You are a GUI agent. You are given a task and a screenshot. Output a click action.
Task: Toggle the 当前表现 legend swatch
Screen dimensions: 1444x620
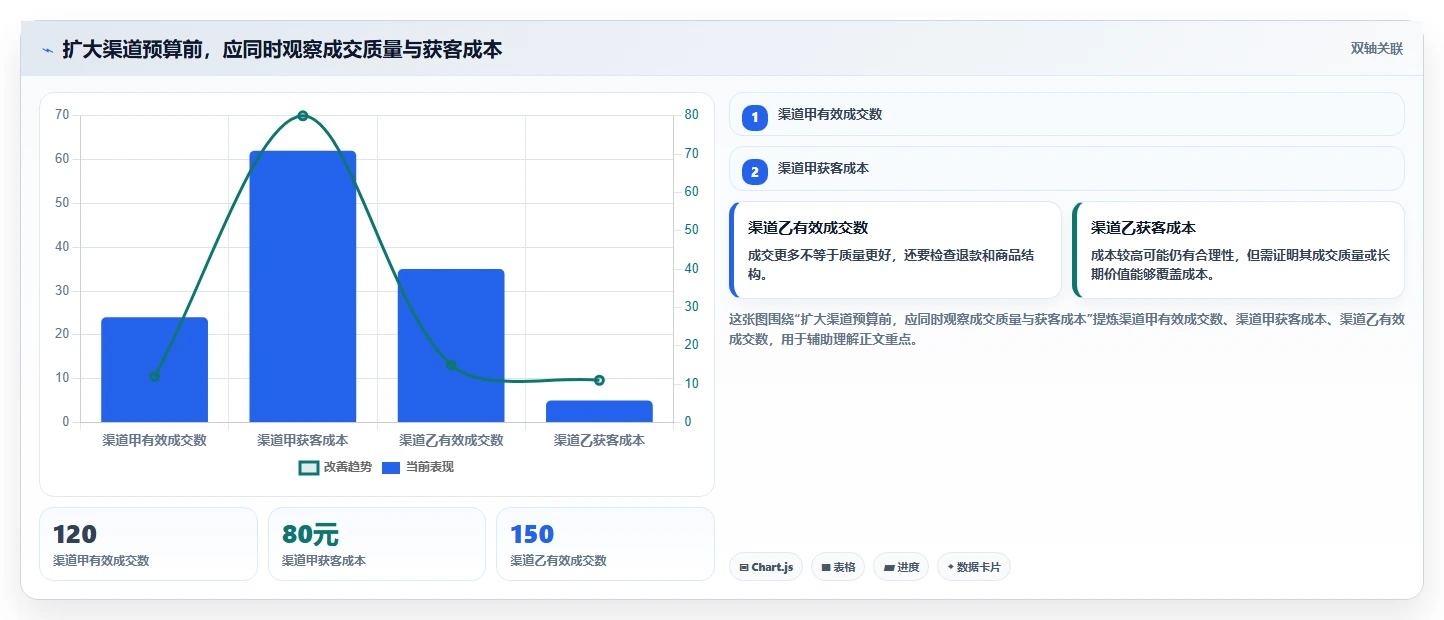(x=391, y=467)
